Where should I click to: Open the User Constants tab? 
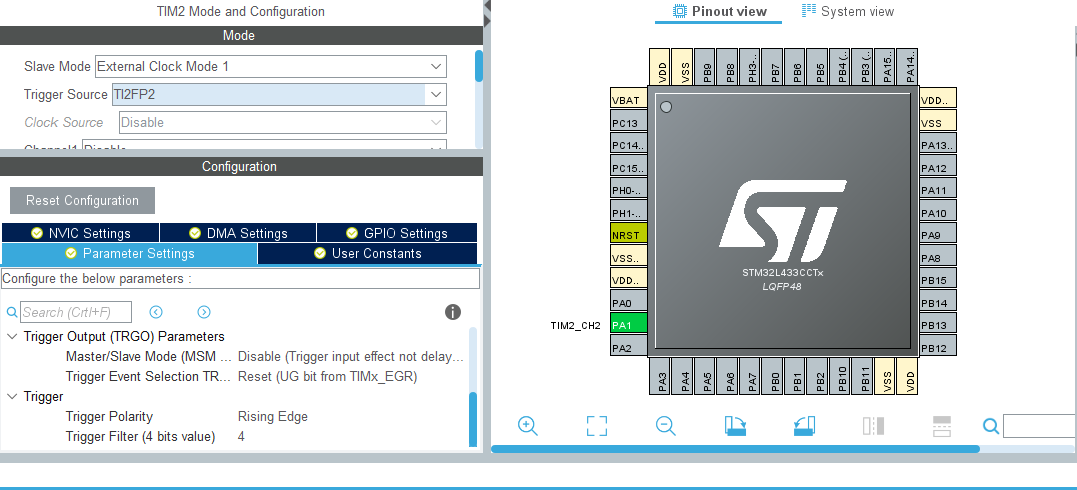click(x=367, y=254)
